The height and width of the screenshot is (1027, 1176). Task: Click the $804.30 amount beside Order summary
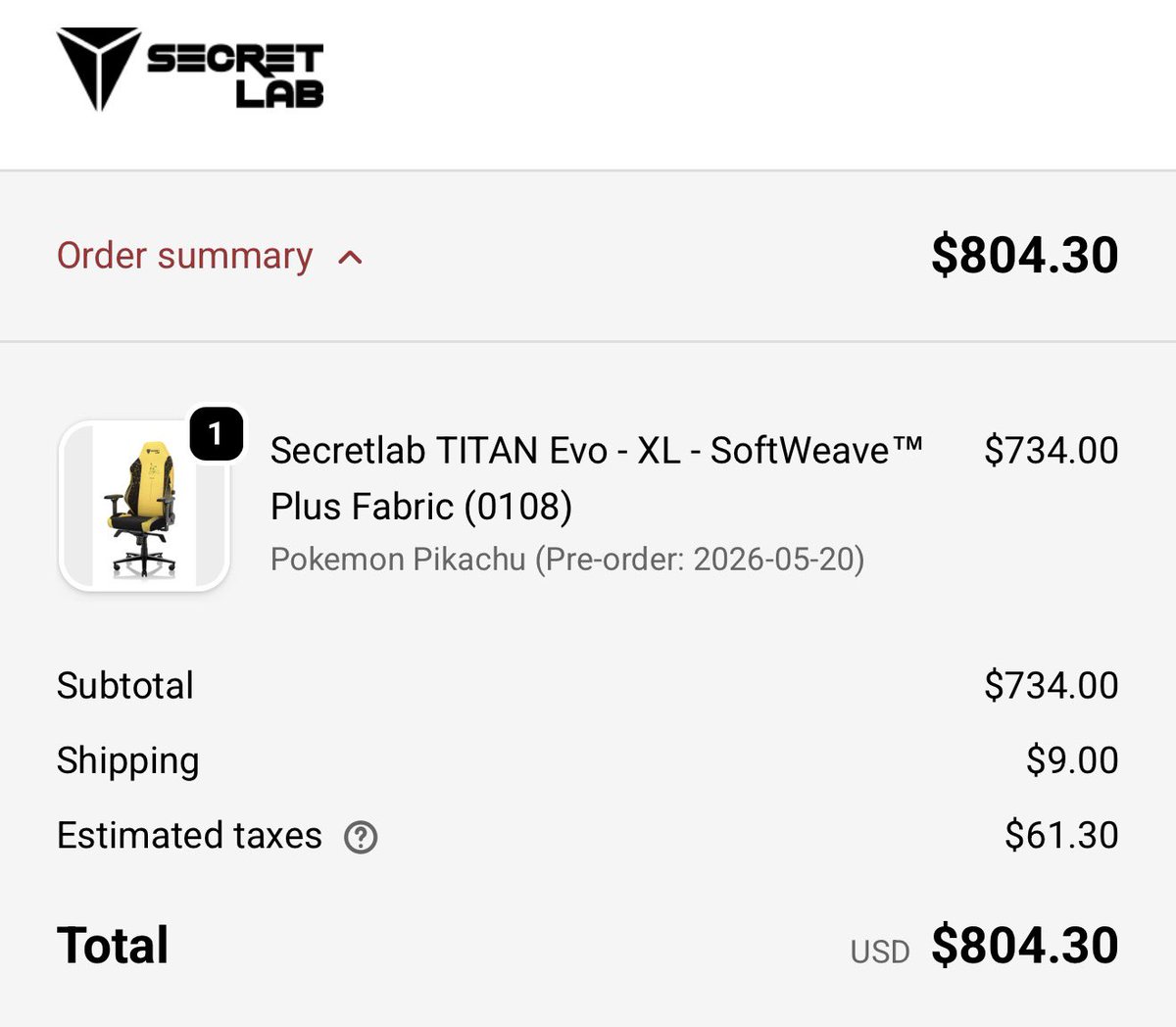(1024, 256)
